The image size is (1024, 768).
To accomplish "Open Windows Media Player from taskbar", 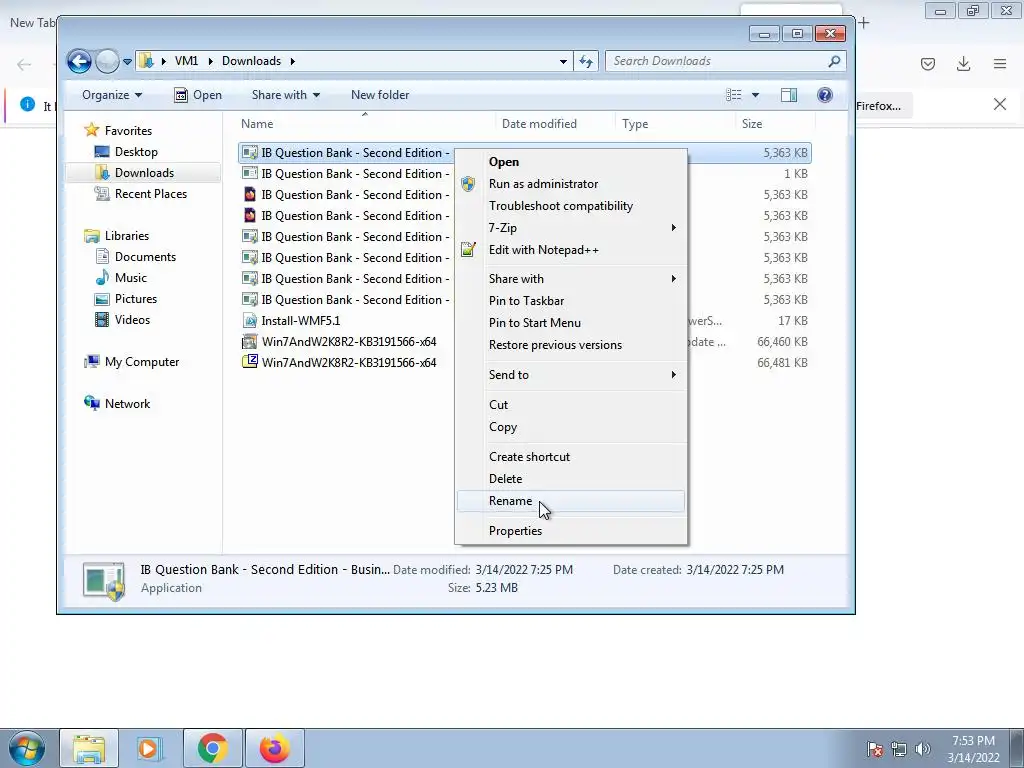I will pos(149,748).
